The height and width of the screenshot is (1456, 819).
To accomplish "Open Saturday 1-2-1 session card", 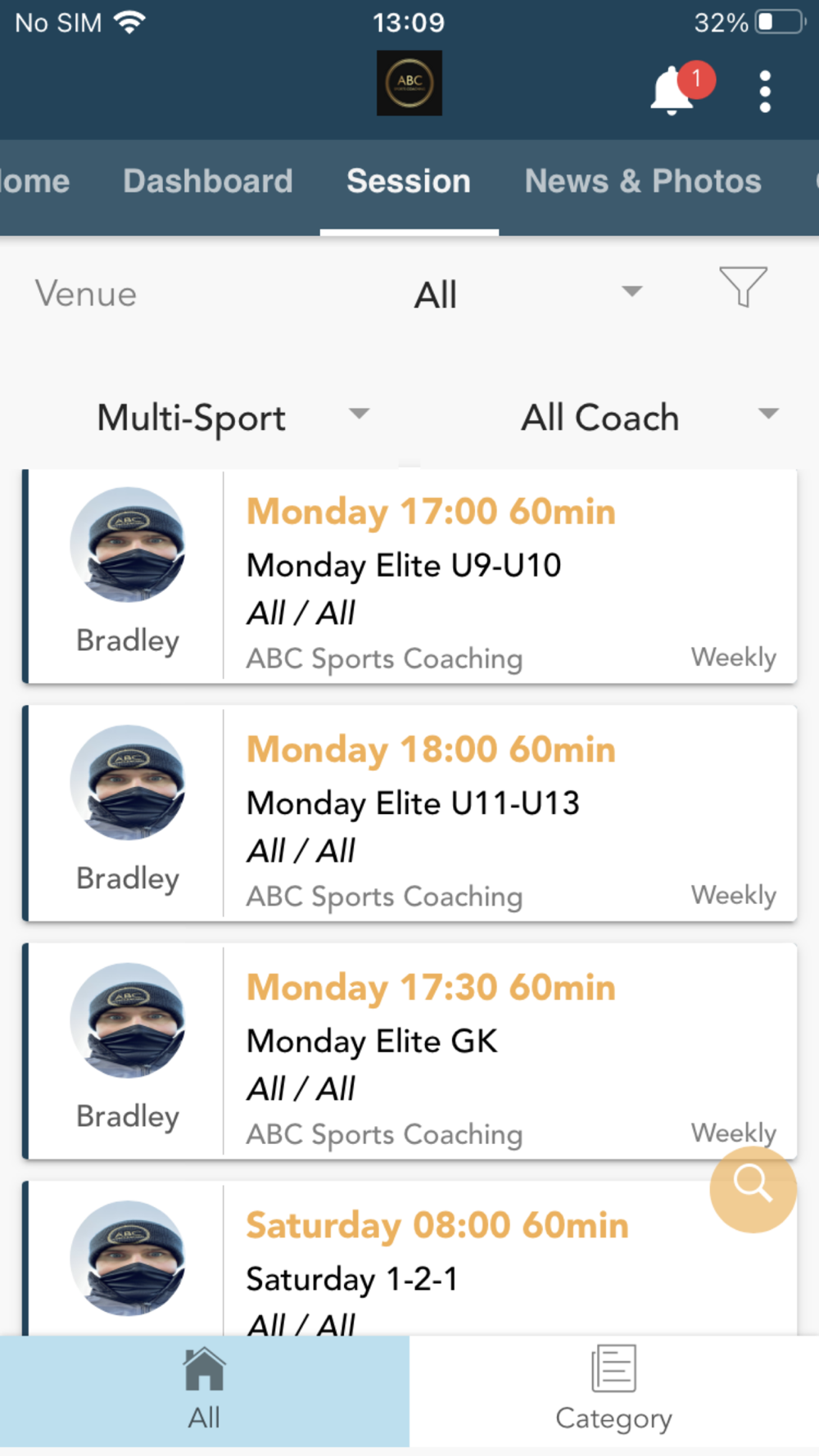I will [409, 1259].
